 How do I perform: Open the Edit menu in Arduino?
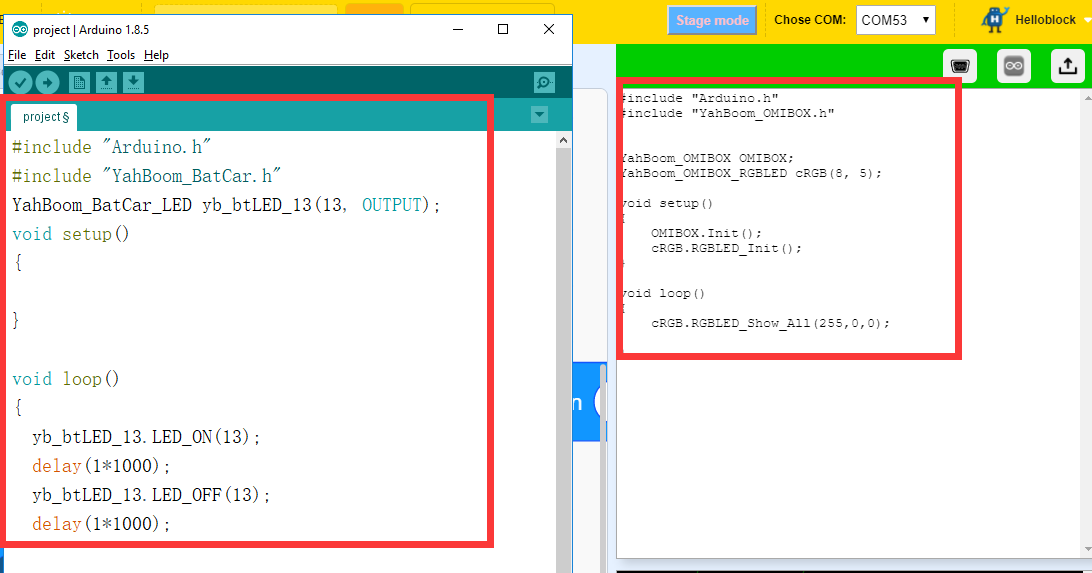[45, 55]
